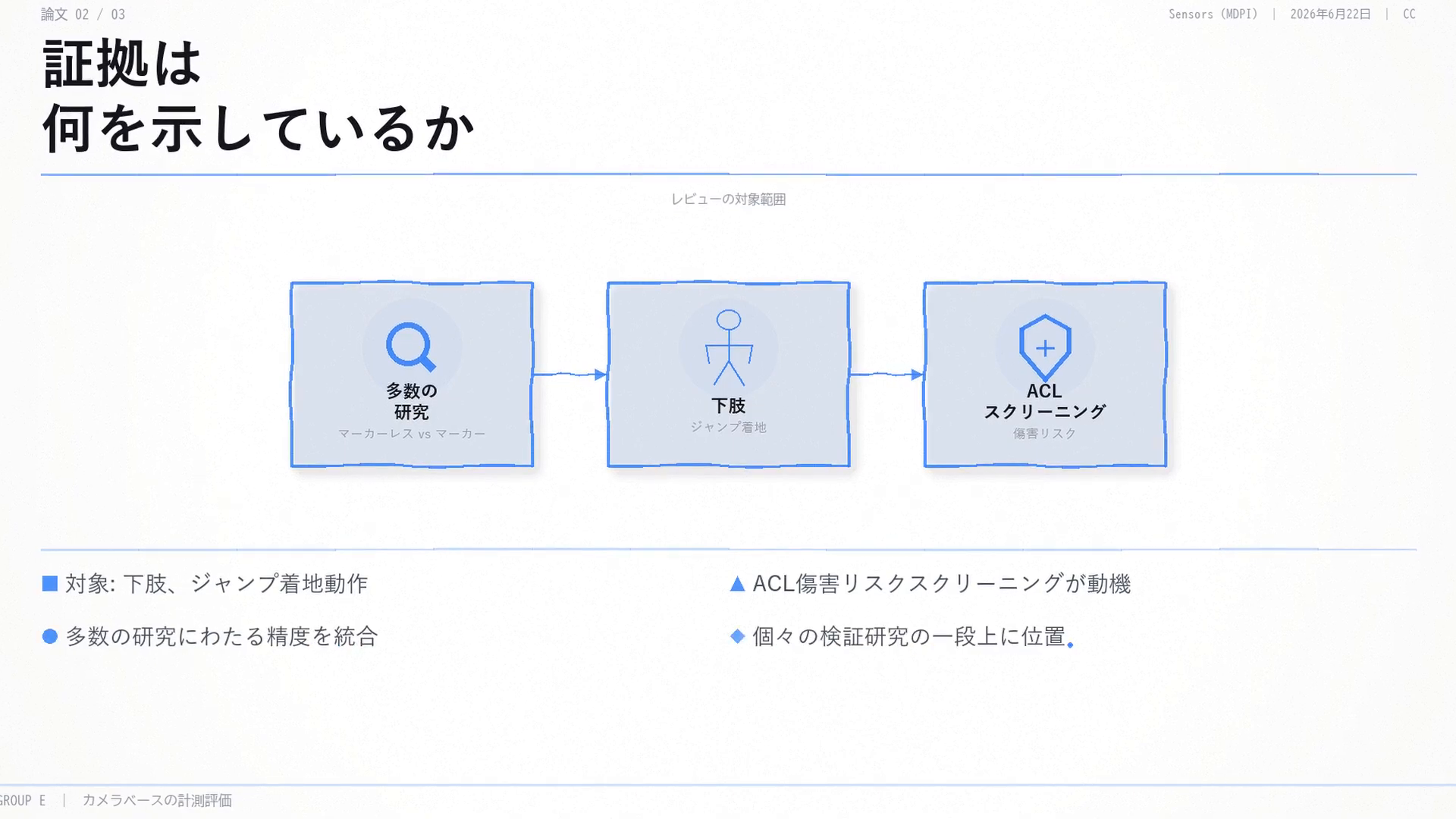Click the CC label in the header

(1409, 14)
